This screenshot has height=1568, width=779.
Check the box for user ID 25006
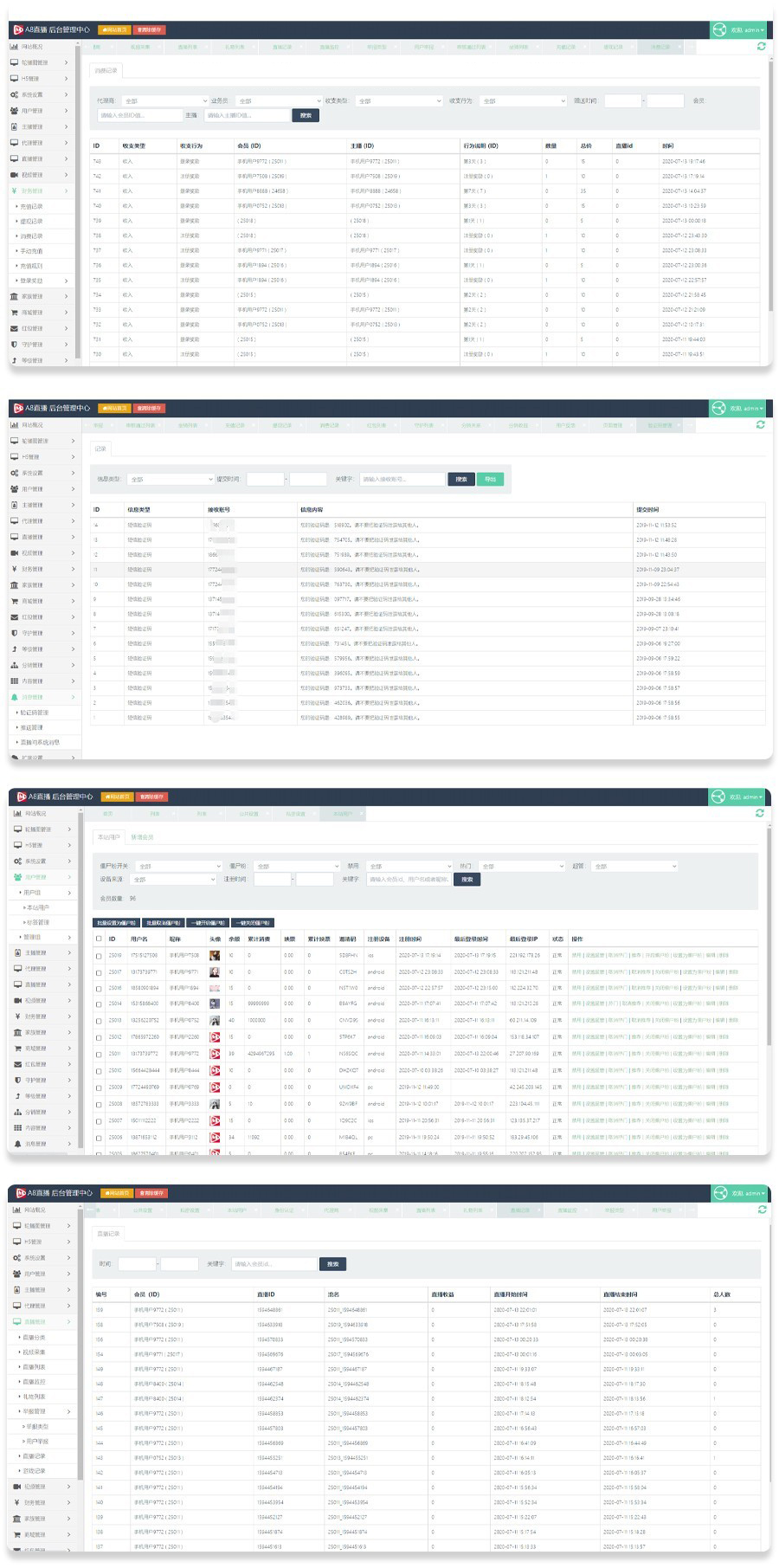tap(99, 1138)
